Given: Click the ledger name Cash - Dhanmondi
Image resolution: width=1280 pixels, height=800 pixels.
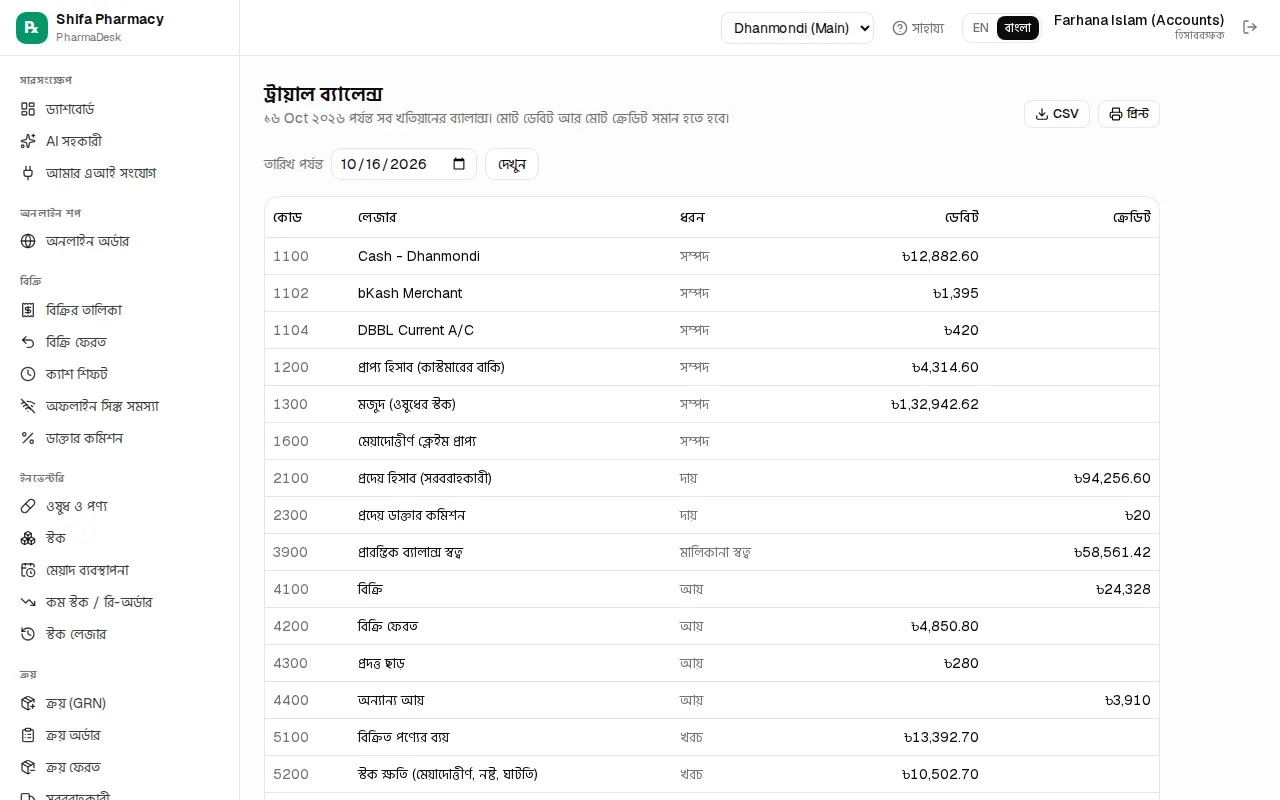Looking at the screenshot, I should click(x=419, y=256).
